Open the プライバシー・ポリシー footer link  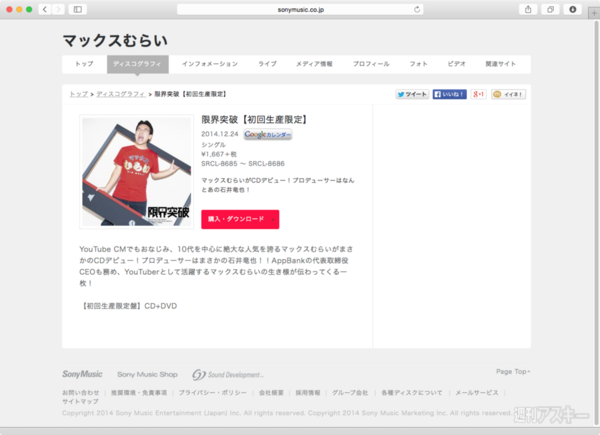(213, 393)
